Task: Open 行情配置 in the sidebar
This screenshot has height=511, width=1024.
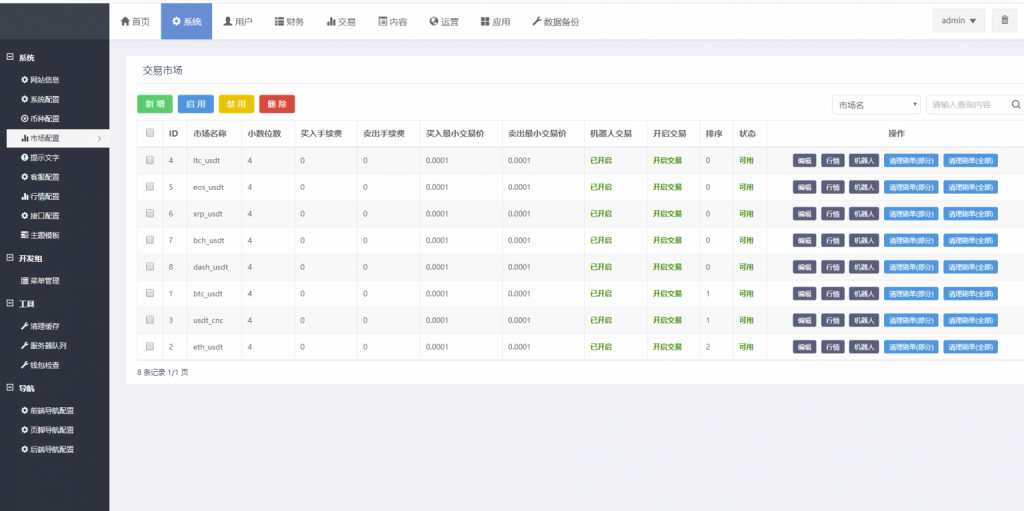Action: click(x=46, y=196)
